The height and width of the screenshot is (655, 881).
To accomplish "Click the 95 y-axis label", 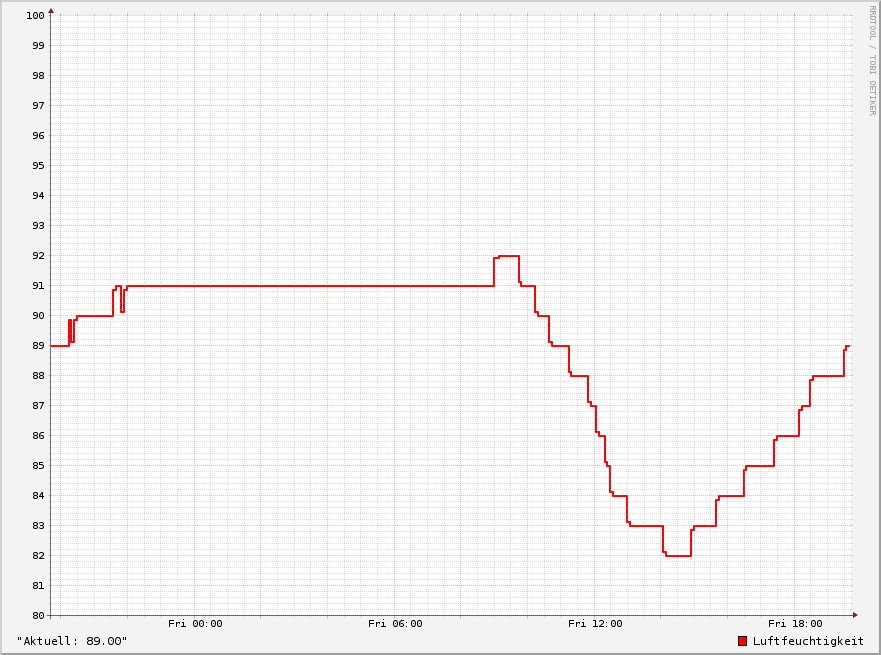I will click(x=38, y=166).
